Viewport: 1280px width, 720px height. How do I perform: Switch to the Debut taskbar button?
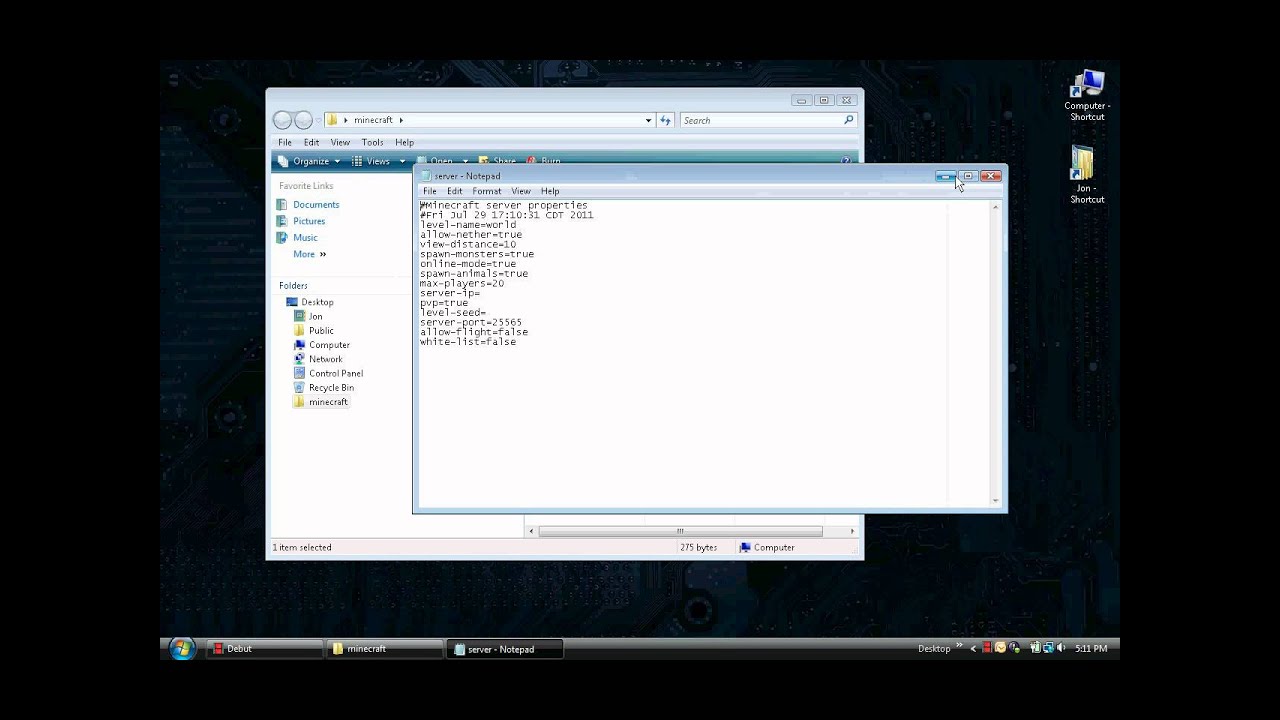(264, 649)
